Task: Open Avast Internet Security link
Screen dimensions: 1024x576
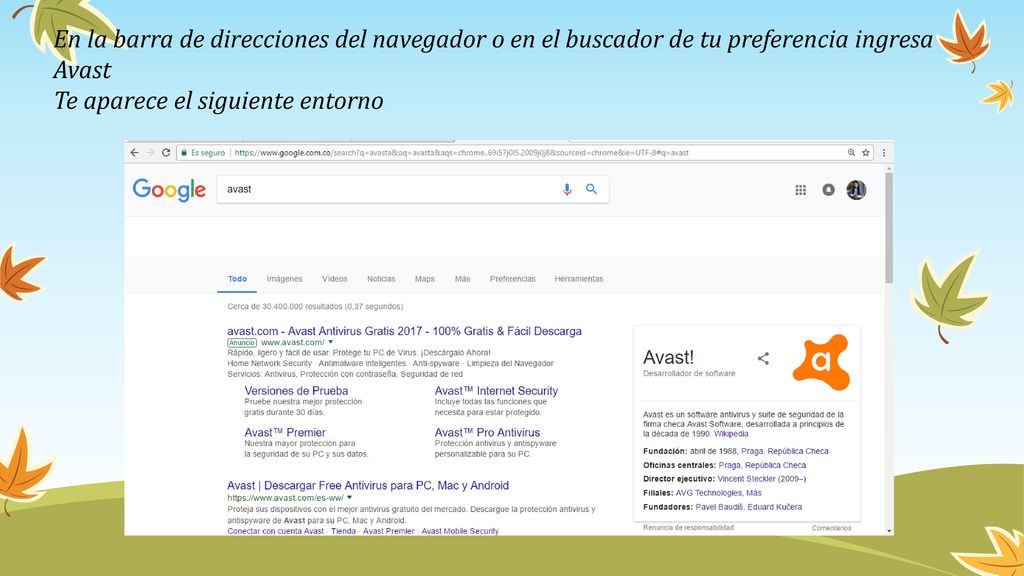Action: [496, 391]
